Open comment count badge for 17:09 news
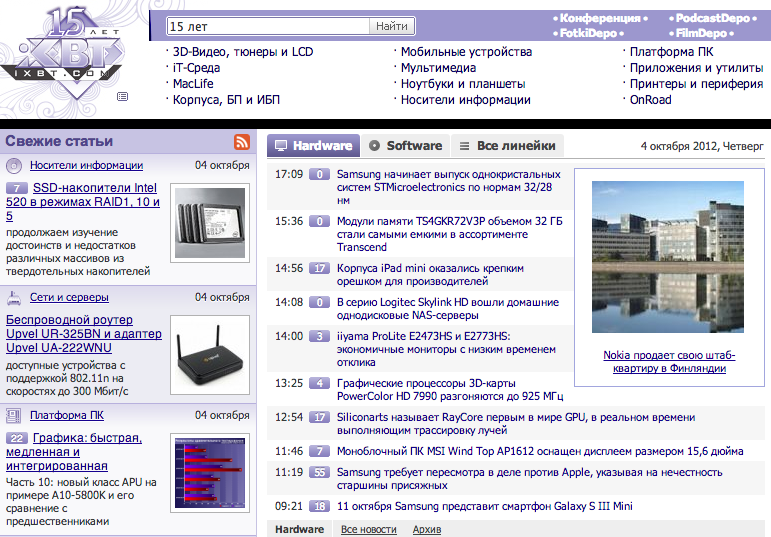The width and height of the screenshot is (771, 537). [320, 174]
